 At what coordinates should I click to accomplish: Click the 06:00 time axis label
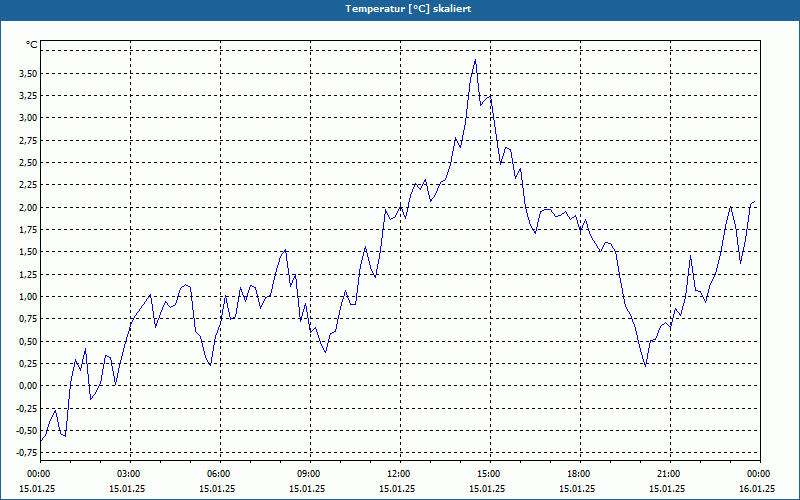220,474
